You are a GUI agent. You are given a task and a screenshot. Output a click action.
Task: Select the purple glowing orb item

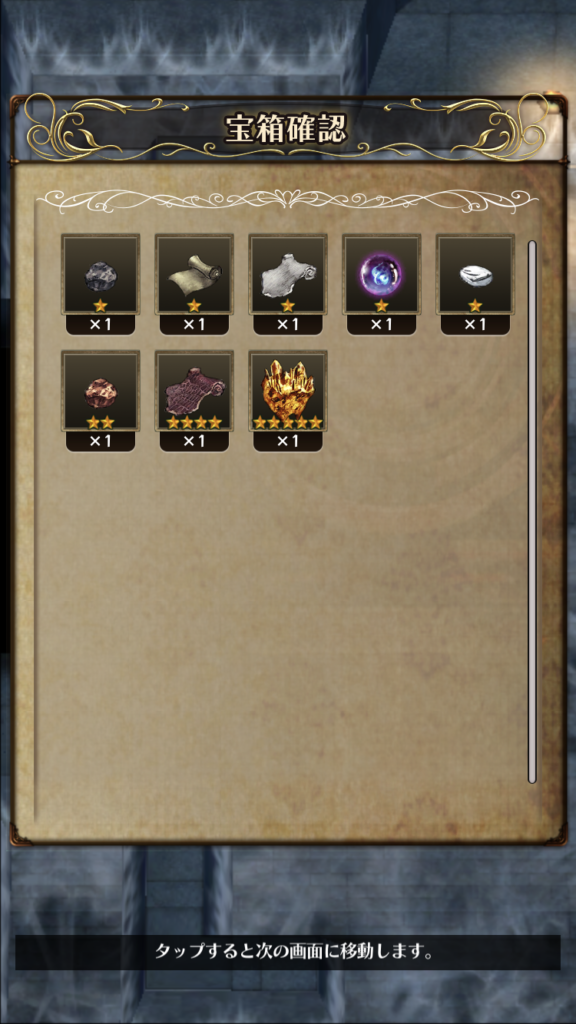click(382, 275)
